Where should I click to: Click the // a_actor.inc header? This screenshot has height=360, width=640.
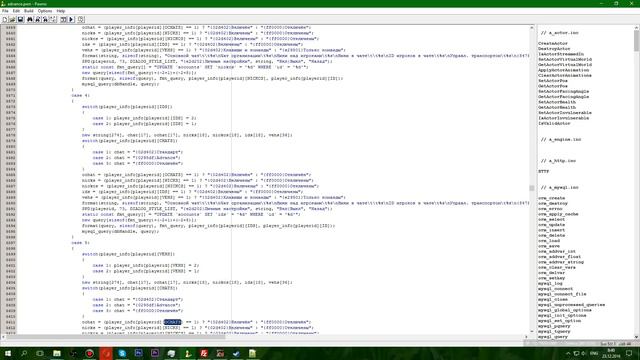560,33
